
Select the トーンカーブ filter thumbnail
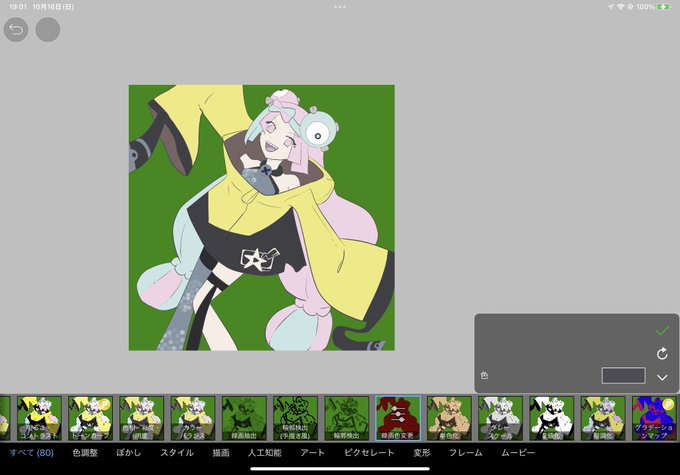click(x=91, y=418)
